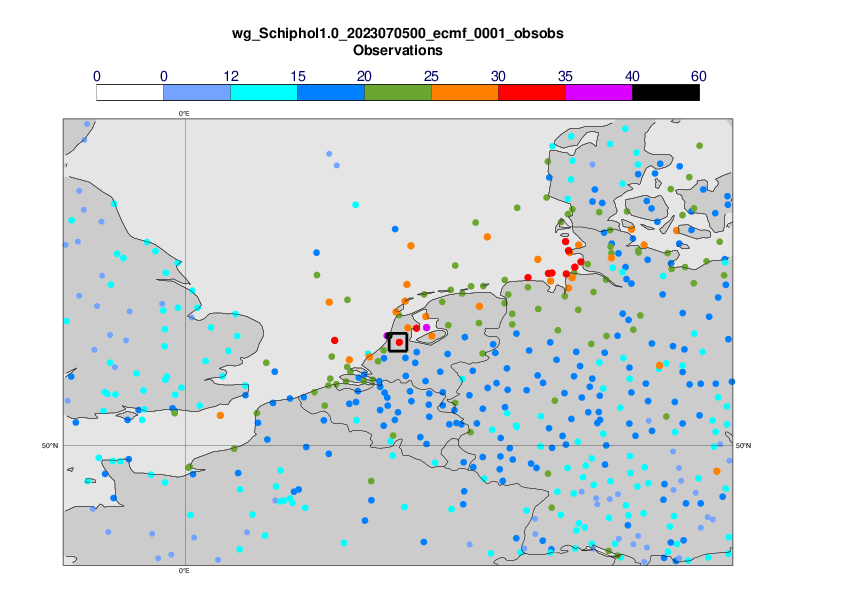Click the white 0-0 legend color swatch
Screen dimensions: 842x596
point(130,93)
